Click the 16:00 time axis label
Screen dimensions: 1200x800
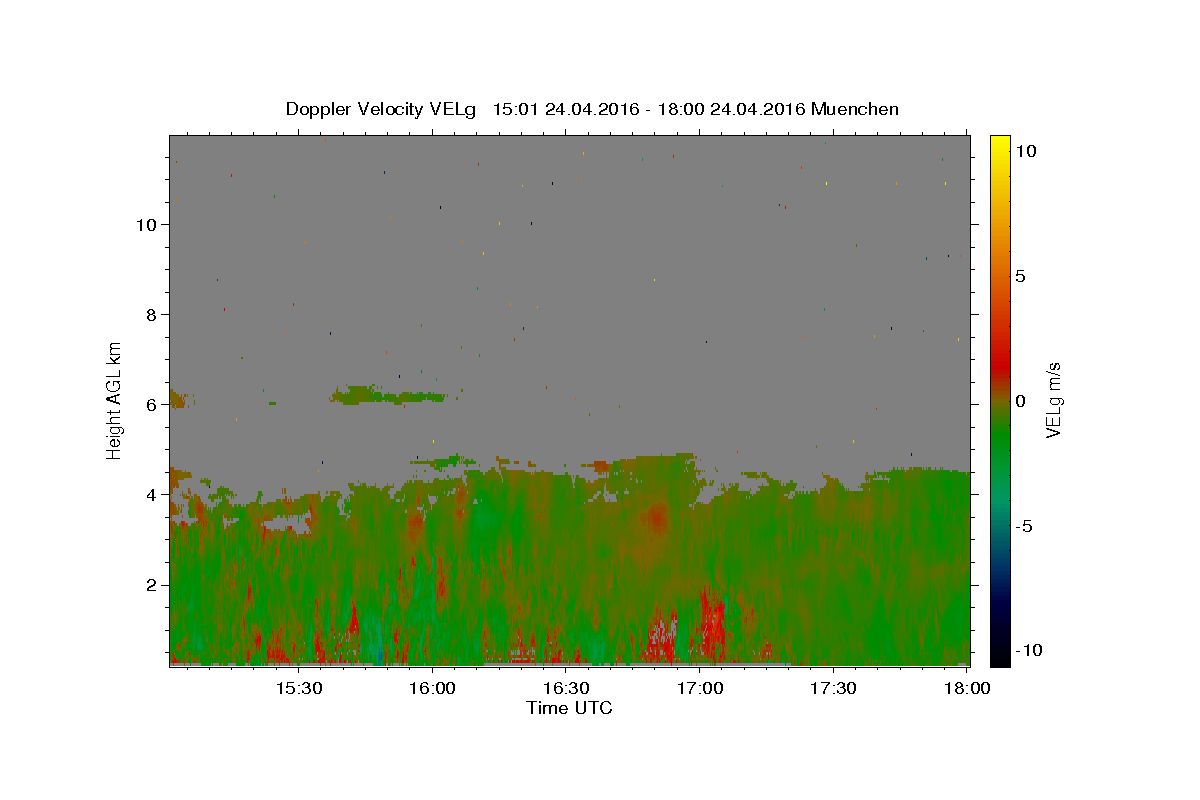(432, 688)
